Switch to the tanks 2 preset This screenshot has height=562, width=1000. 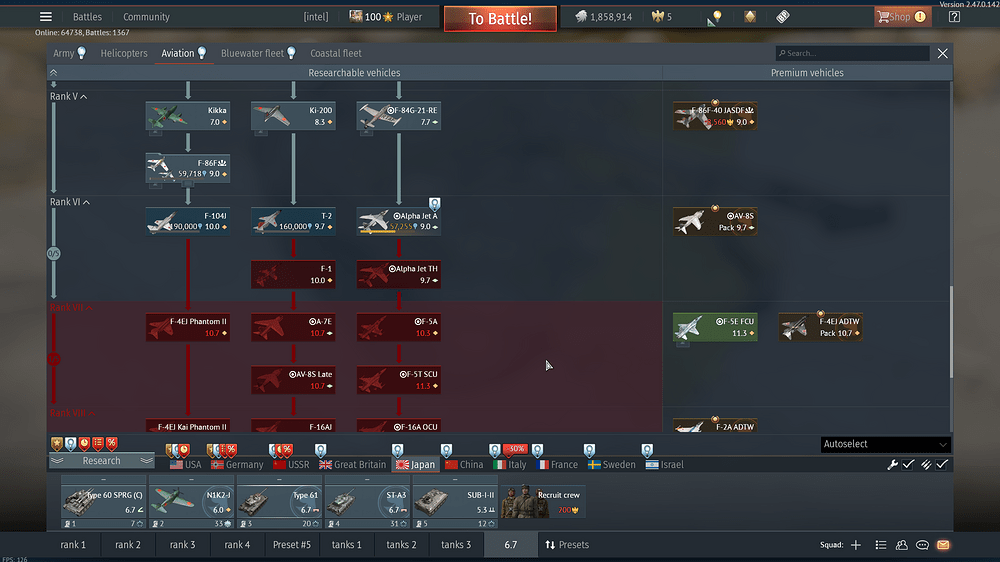(401, 545)
